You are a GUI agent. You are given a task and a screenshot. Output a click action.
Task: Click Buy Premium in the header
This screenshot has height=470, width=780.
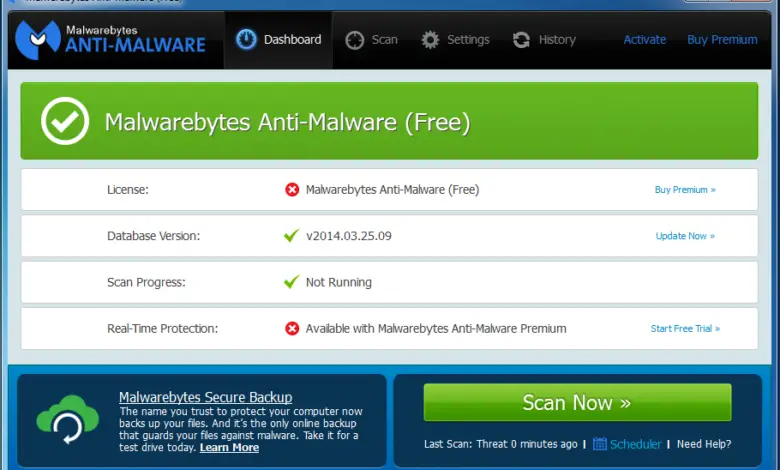[722, 40]
